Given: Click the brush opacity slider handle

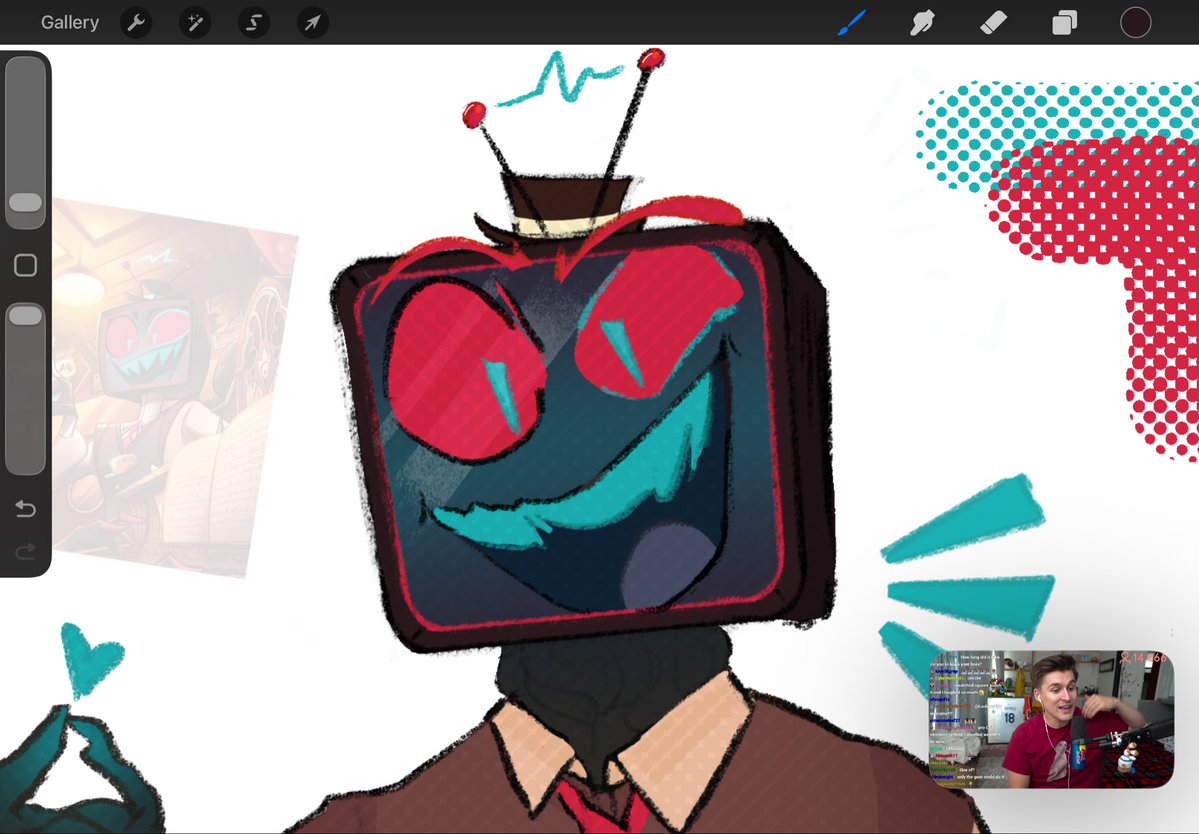Looking at the screenshot, I should 25,315.
